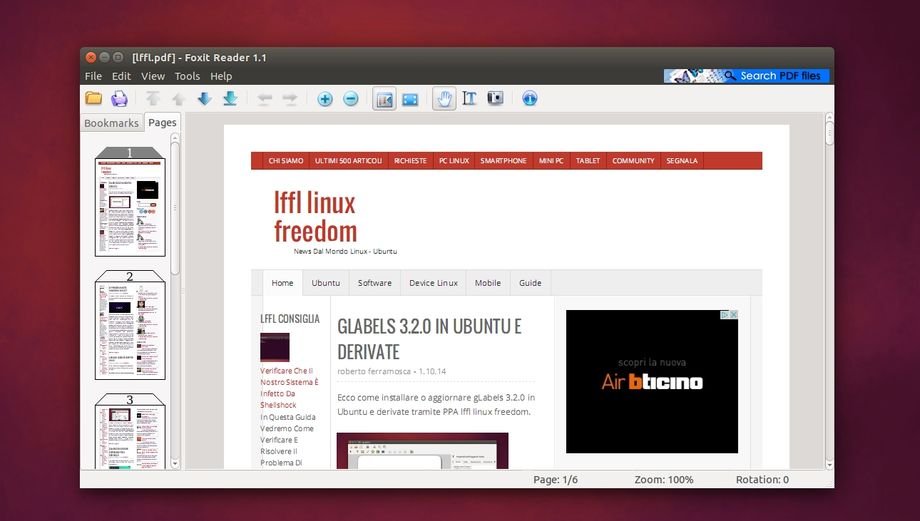This screenshot has height=521, width=920.
Task: Jump to last page icon
Action: (230, 98)
